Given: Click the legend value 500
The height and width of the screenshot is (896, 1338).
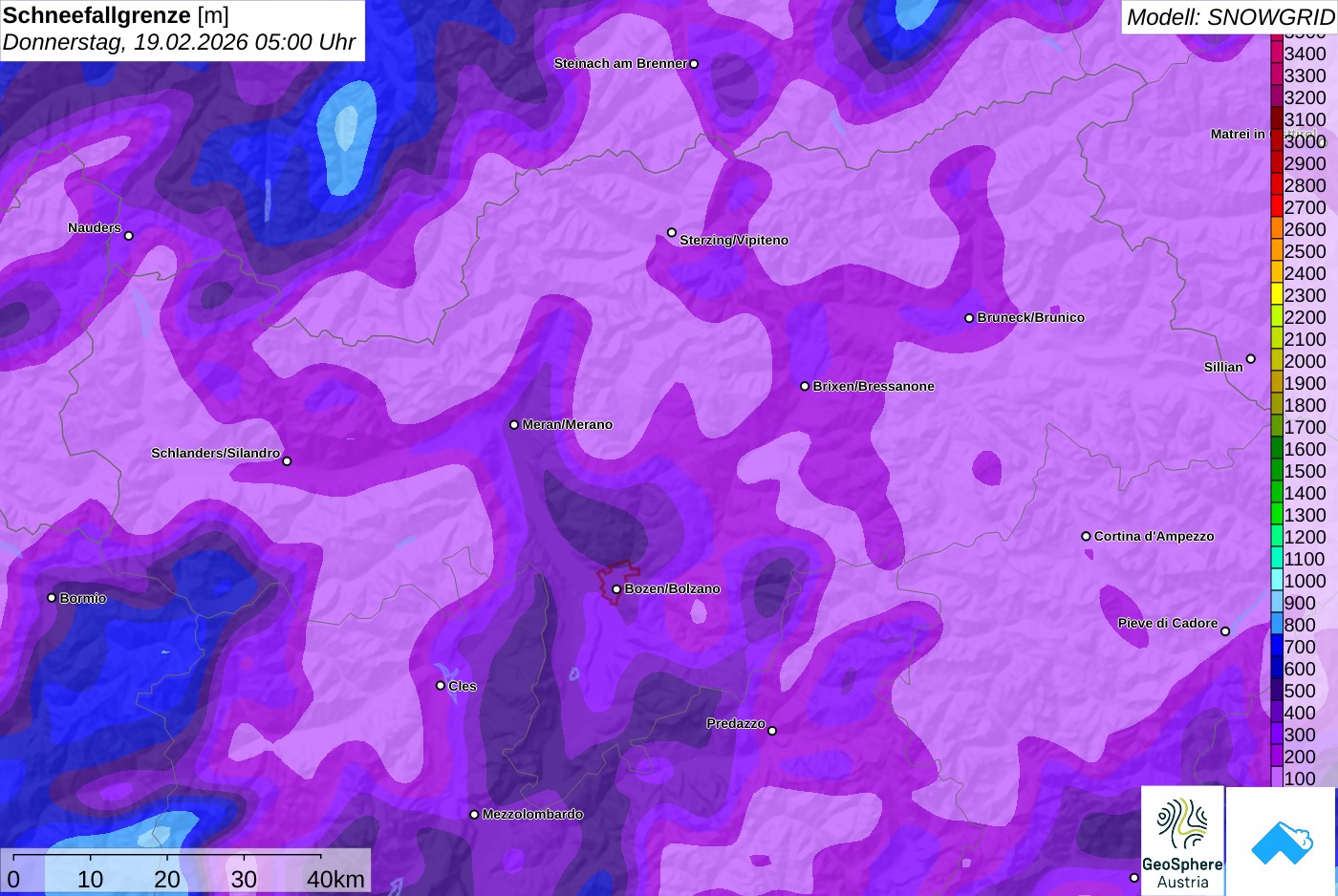Looking at the screenshot, I should pos(1300,691).
